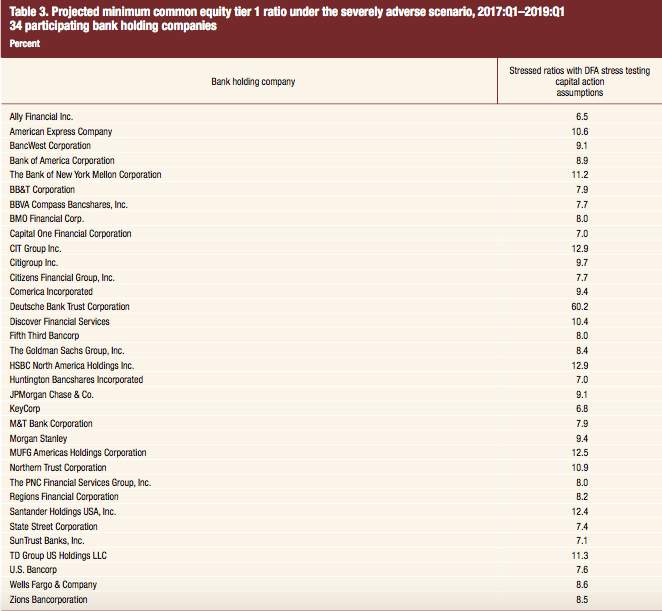This screenshot has width=662, height=611.
Task: Click the 10.9 value for Northern Trust
Action: 580,467
